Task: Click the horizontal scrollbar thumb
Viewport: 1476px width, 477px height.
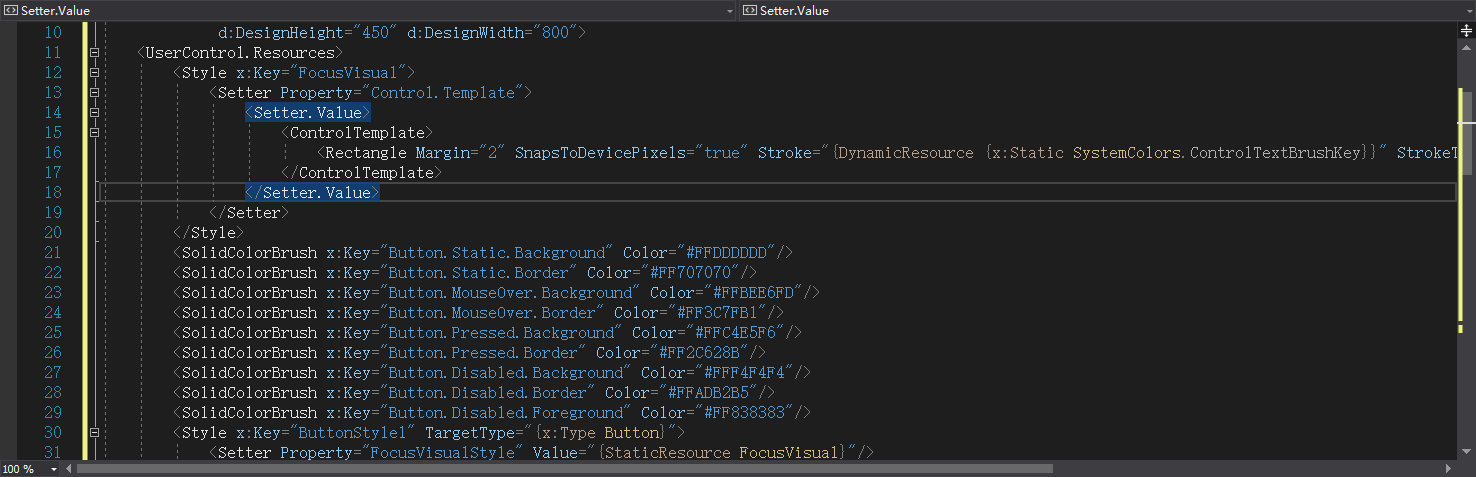Action: [x=564, y=468]
